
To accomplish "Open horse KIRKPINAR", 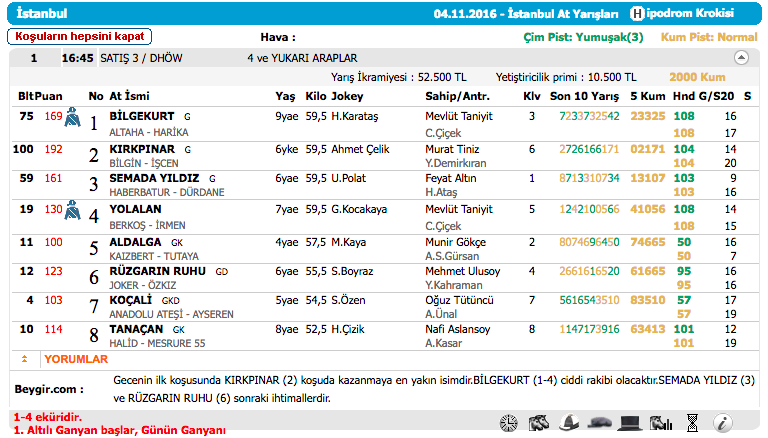I will point(142,149).
